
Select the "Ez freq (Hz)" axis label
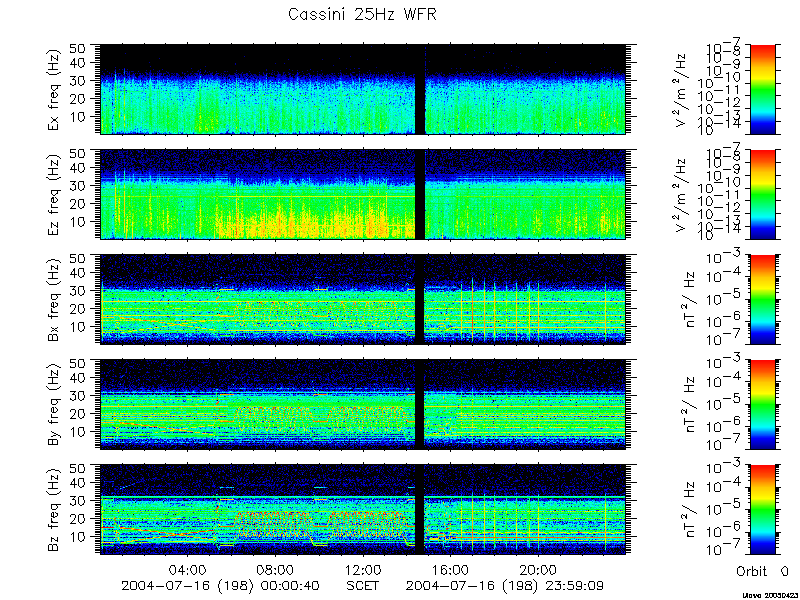click(54, 194)
